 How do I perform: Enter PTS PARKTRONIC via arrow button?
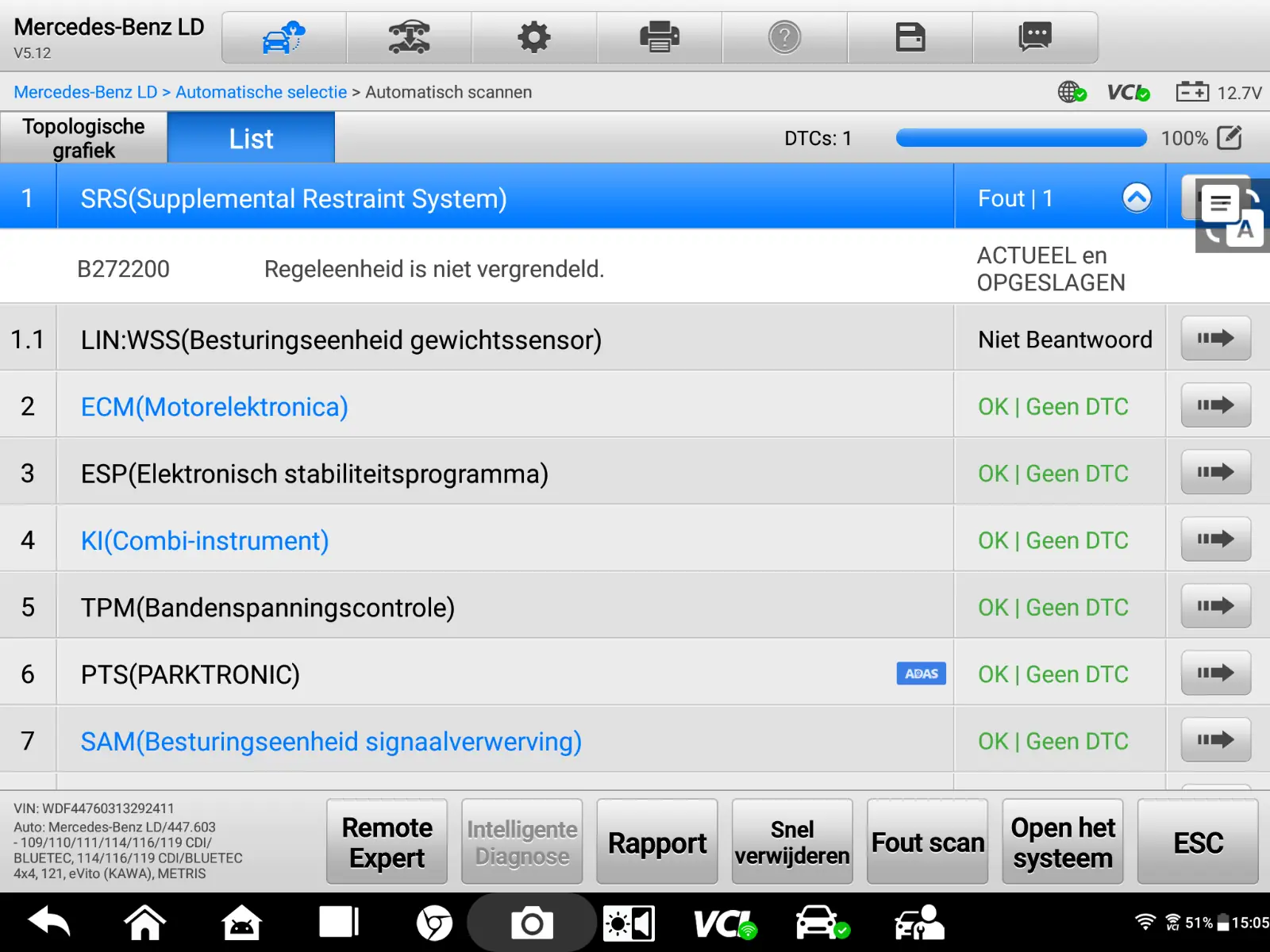point(1216,674)
